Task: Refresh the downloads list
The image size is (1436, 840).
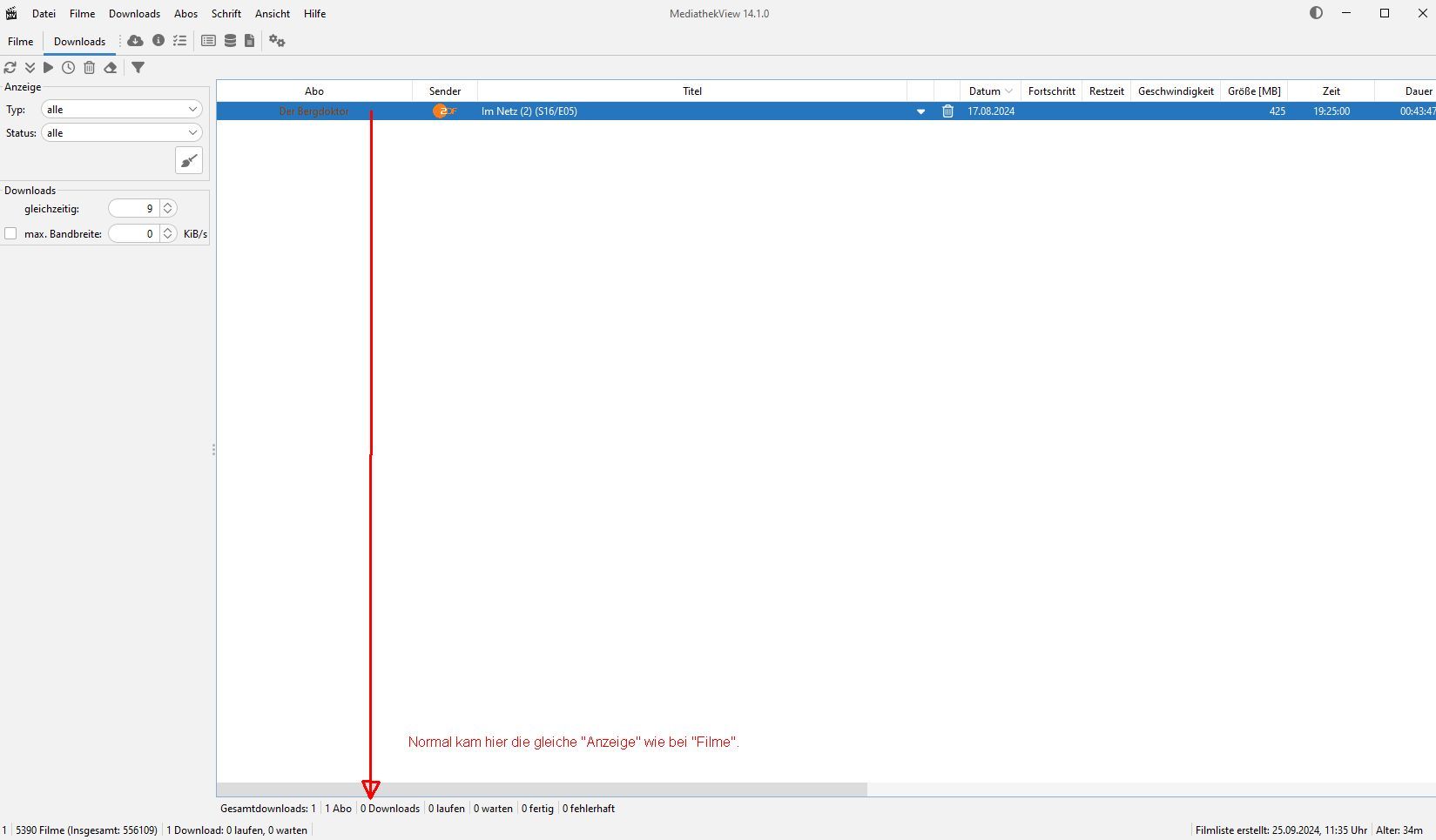Action: [x=10, y=67]
